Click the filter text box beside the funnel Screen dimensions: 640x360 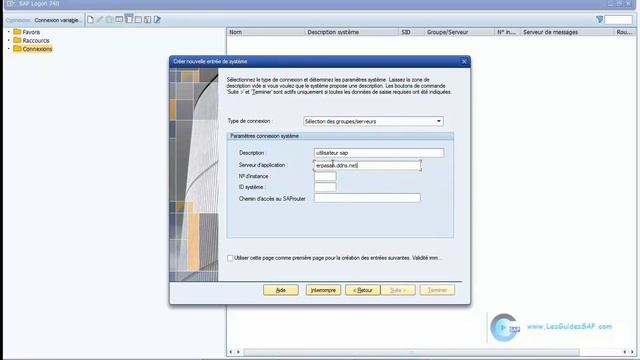point(618,20)
